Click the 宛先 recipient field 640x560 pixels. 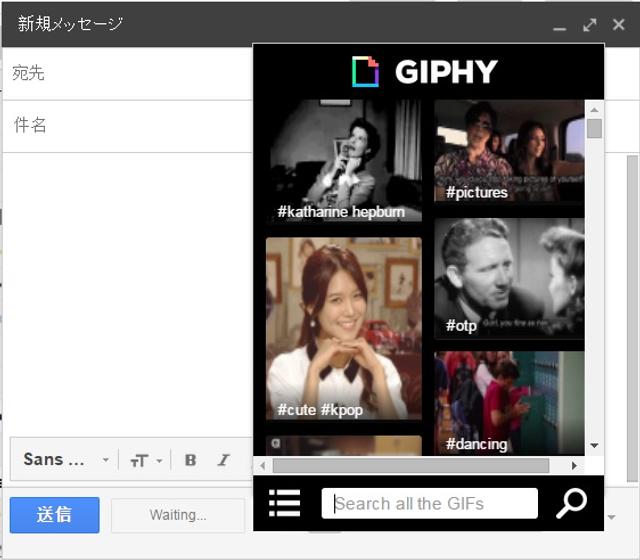coord(127,73)
